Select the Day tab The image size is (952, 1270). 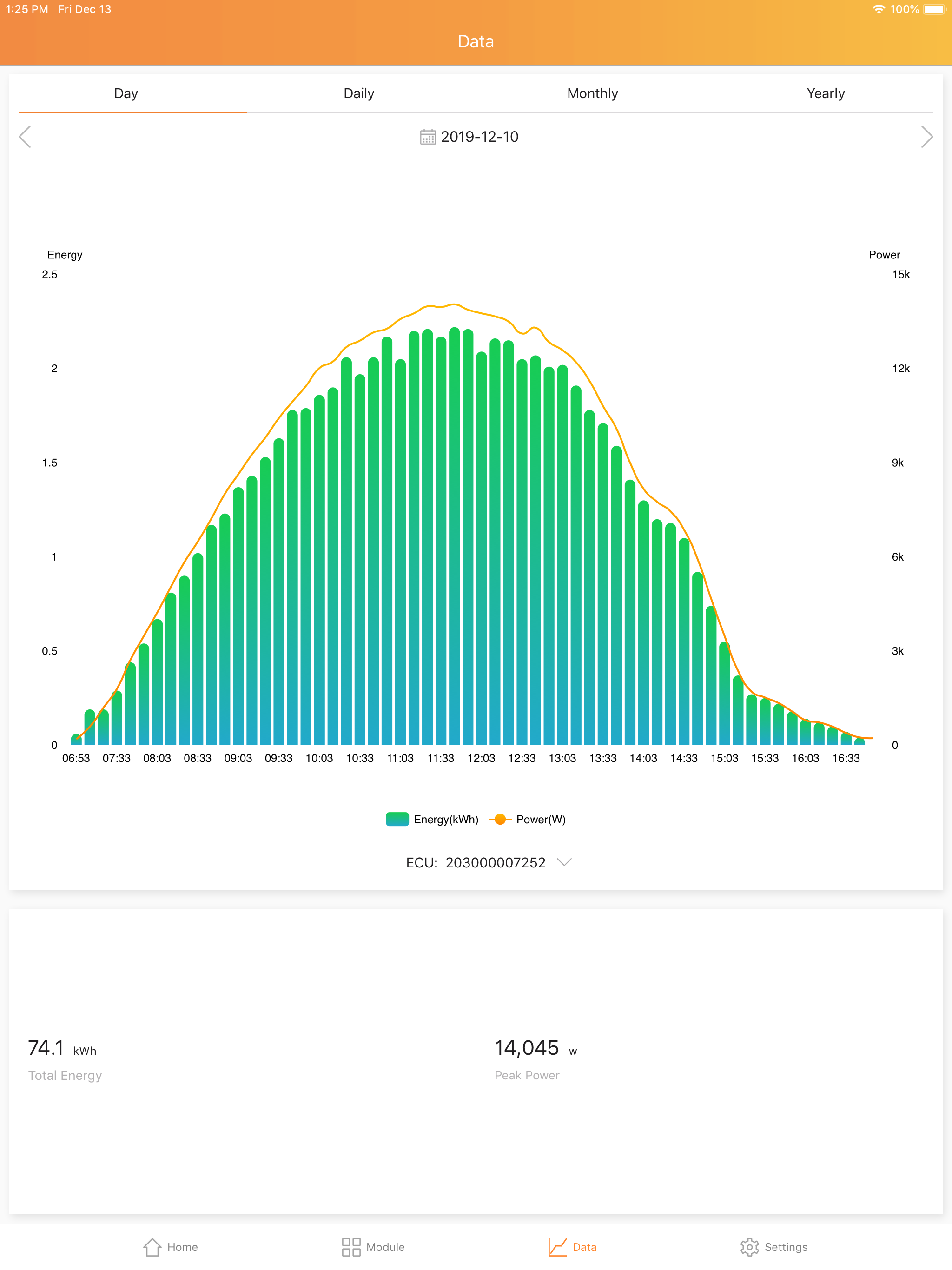tap(126, 93)
